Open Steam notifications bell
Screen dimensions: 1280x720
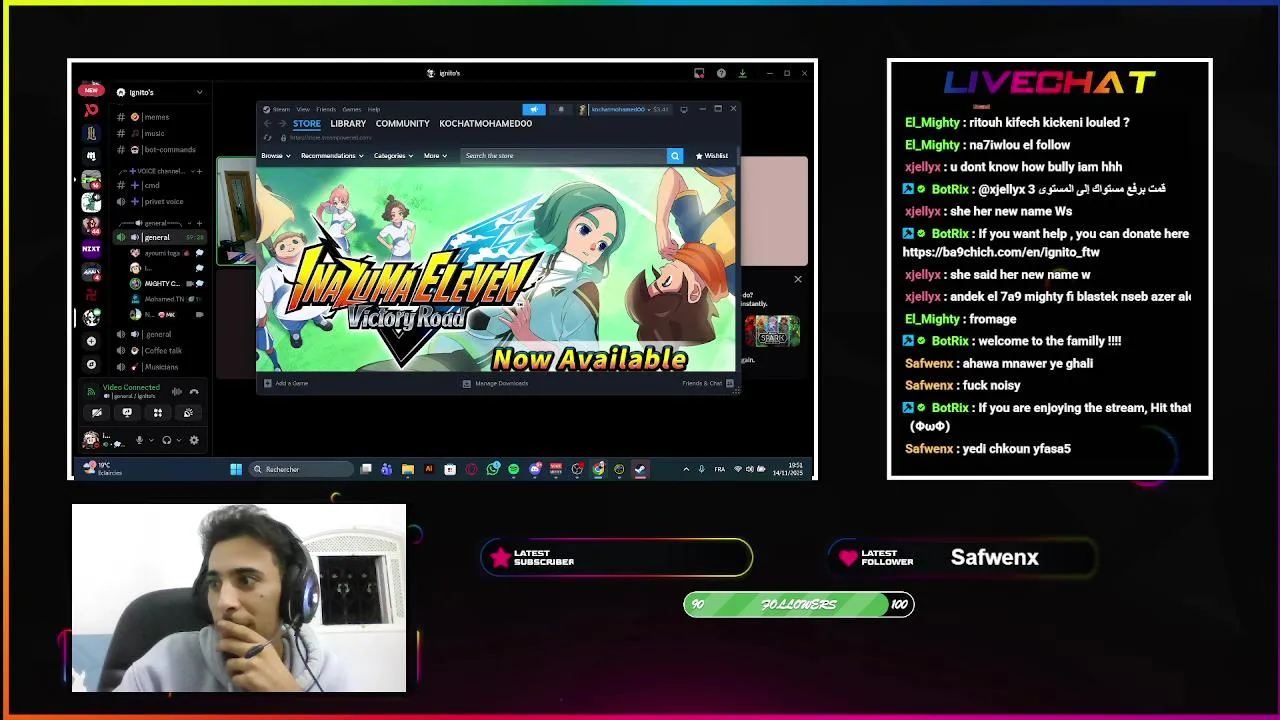click(560, 109)
